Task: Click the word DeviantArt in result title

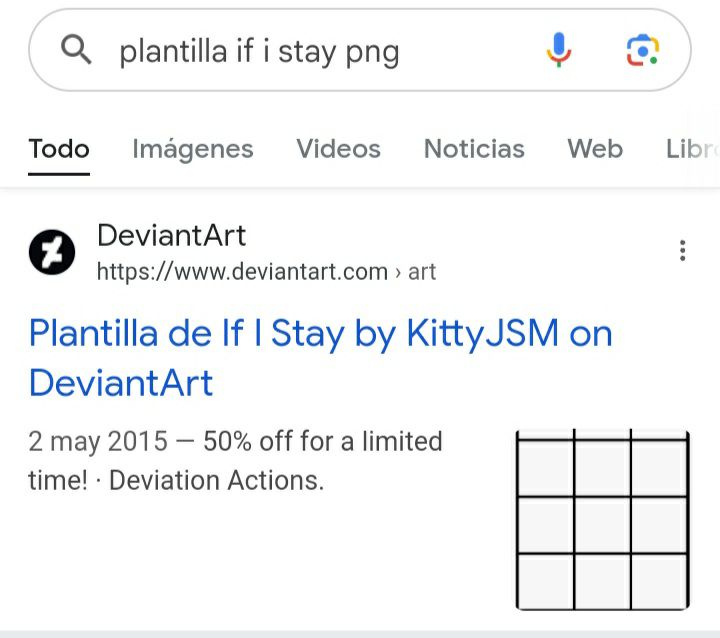Action: click(121, 383)
